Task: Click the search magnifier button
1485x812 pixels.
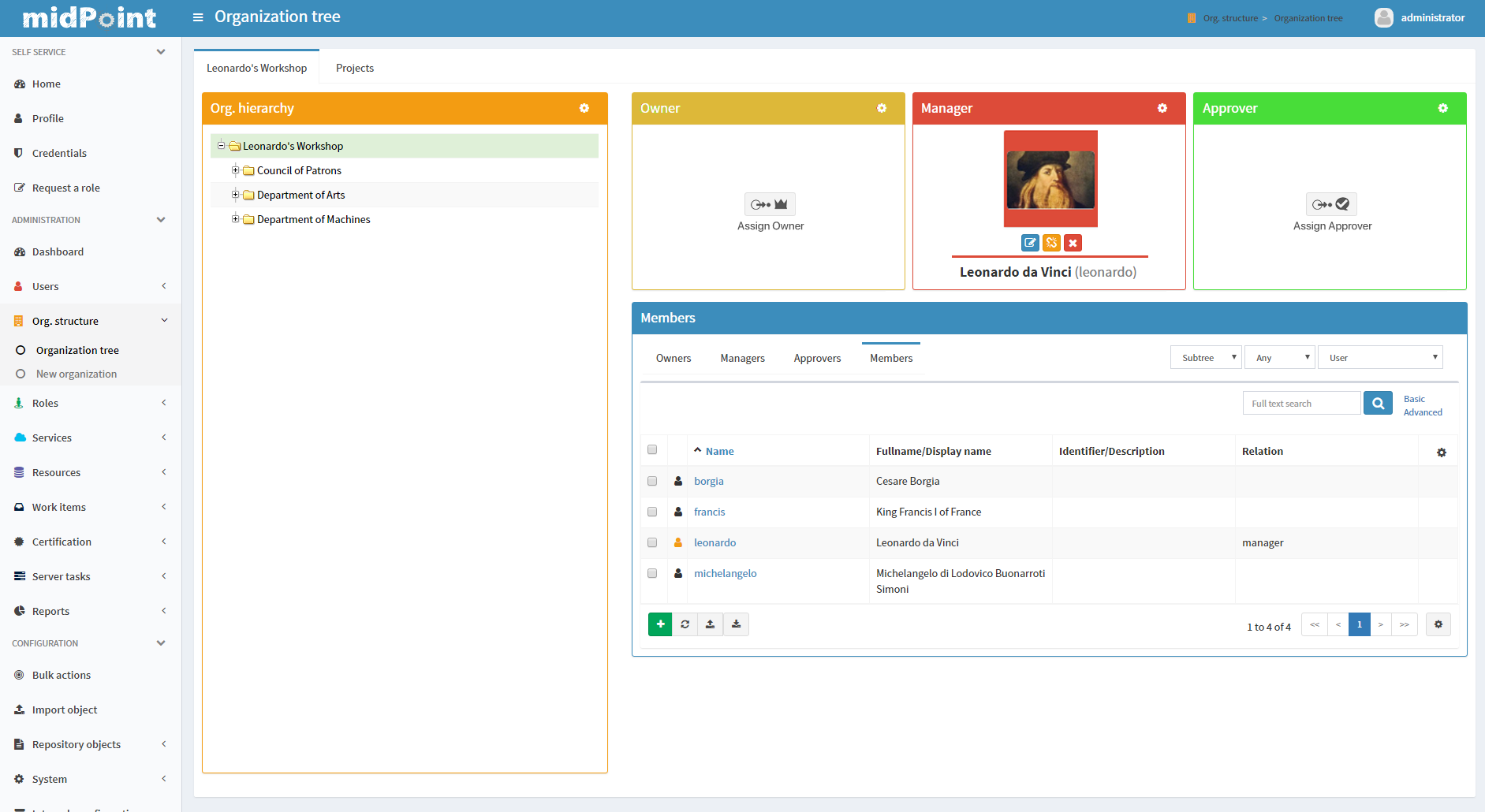Action: [1378, 404]
